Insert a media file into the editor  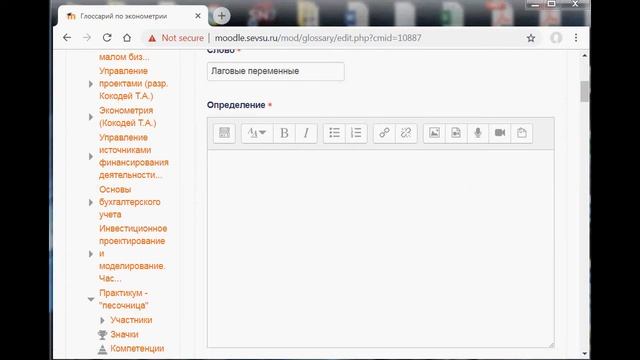[x=456, y=133]
